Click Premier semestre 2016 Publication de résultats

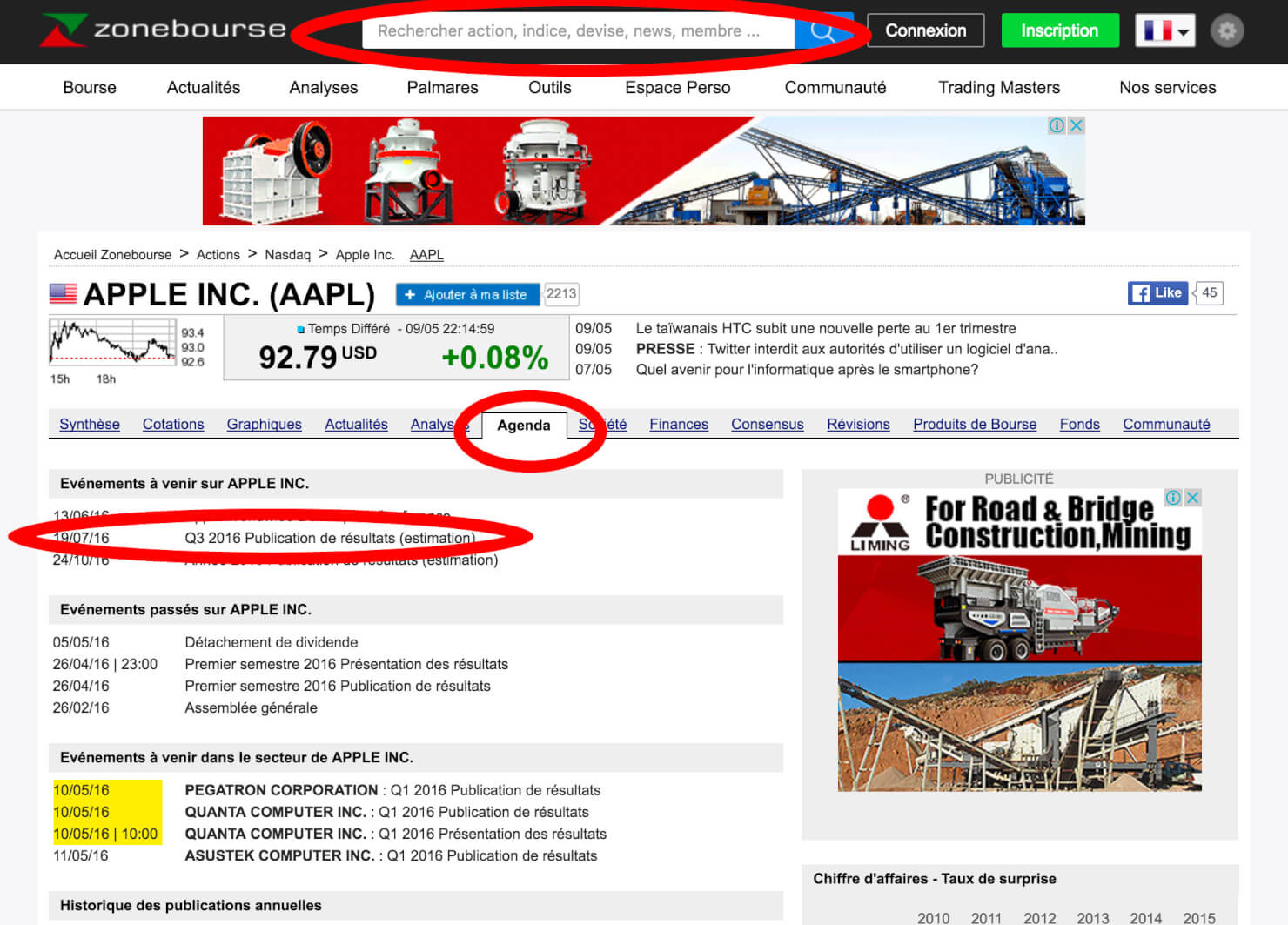pyautogui.click(x=338, y=686)
